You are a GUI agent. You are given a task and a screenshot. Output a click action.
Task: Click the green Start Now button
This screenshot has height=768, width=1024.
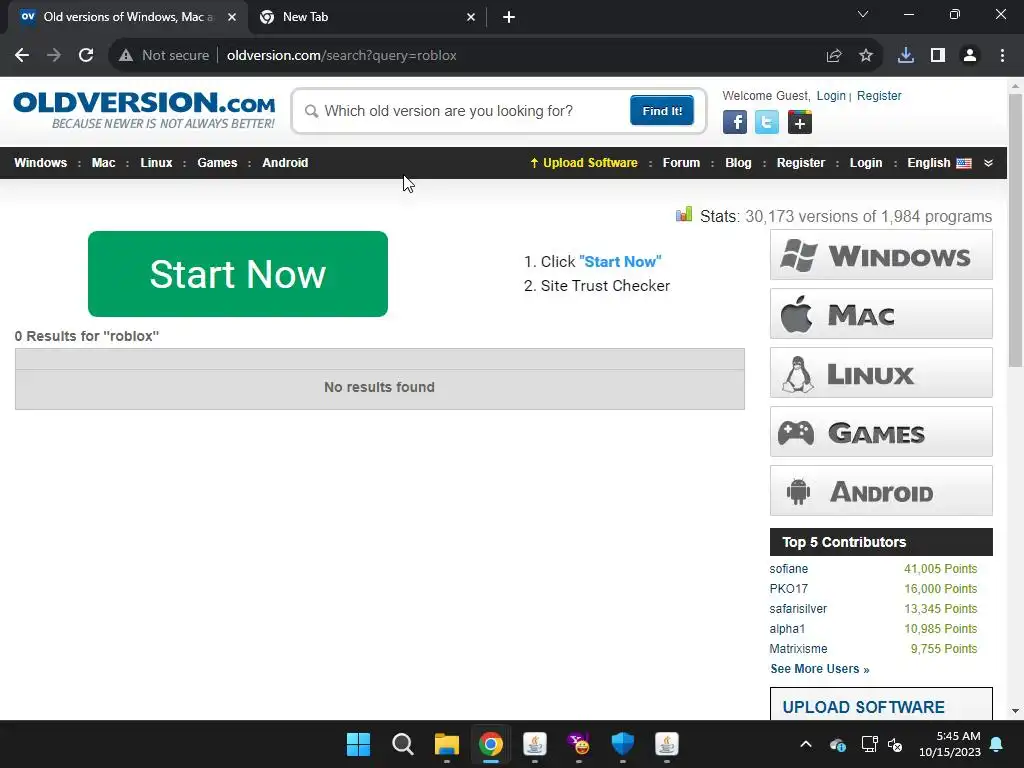point(238,274)
